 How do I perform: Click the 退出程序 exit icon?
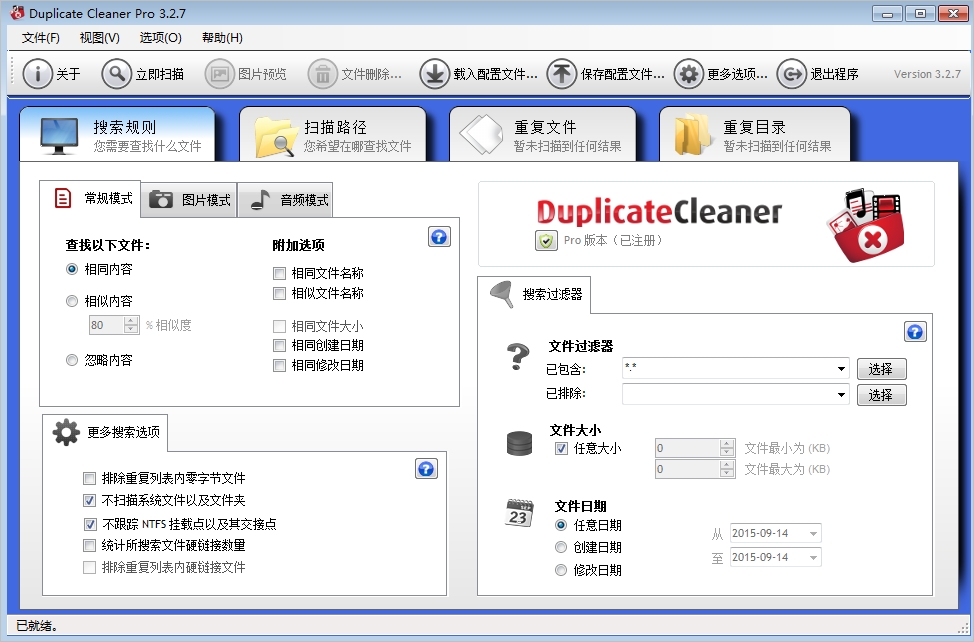click(x=791, y=74)
